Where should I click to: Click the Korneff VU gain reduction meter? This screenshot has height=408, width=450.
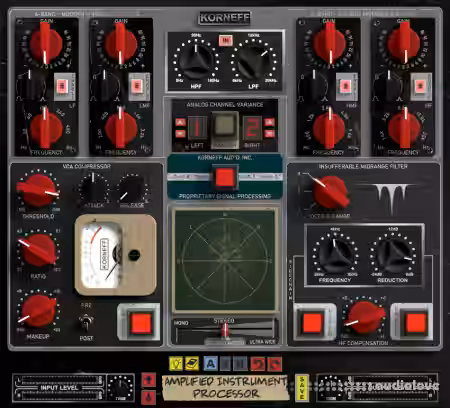(115, 255)
